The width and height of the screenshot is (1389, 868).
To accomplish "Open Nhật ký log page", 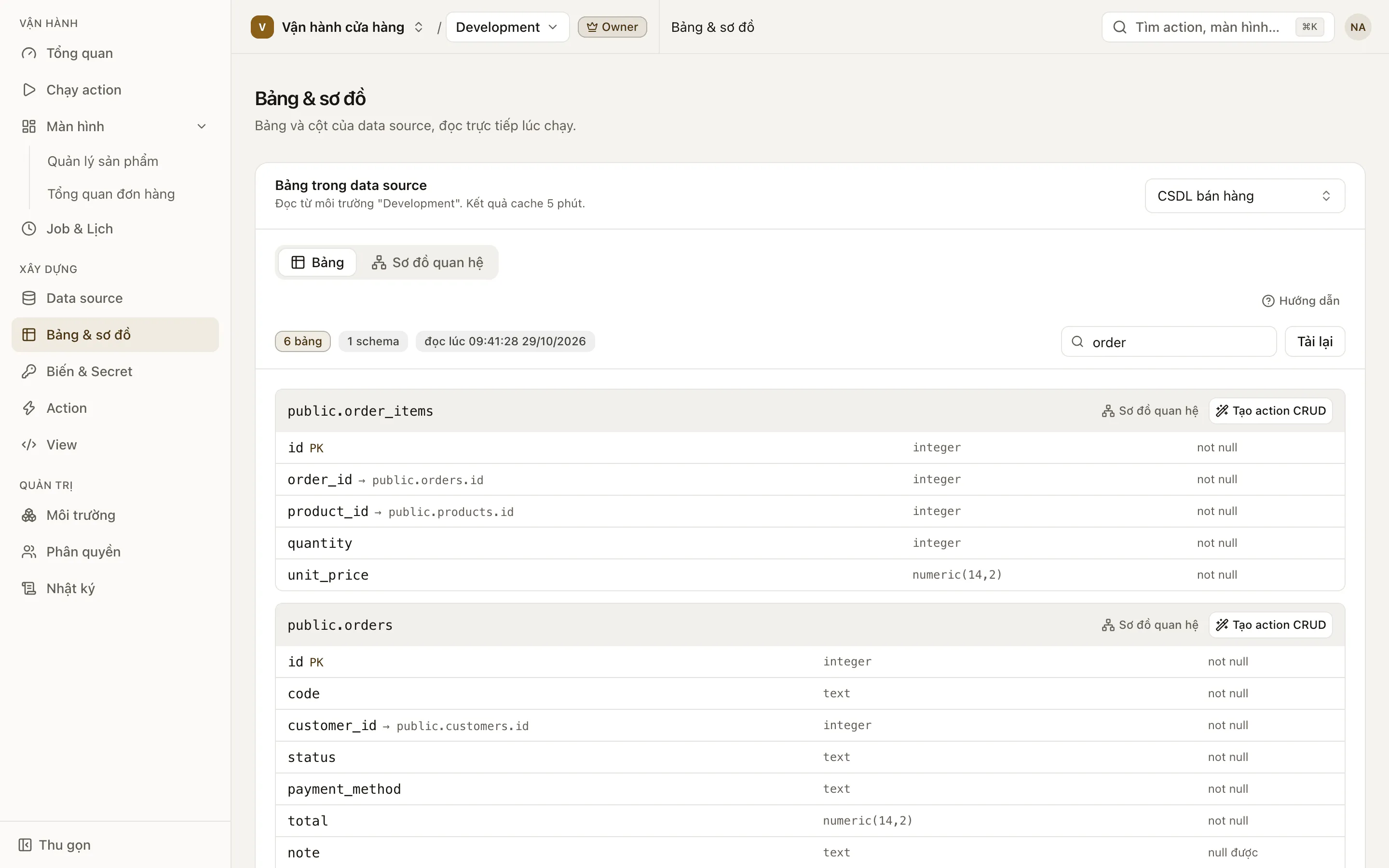I will coord(115,588).
